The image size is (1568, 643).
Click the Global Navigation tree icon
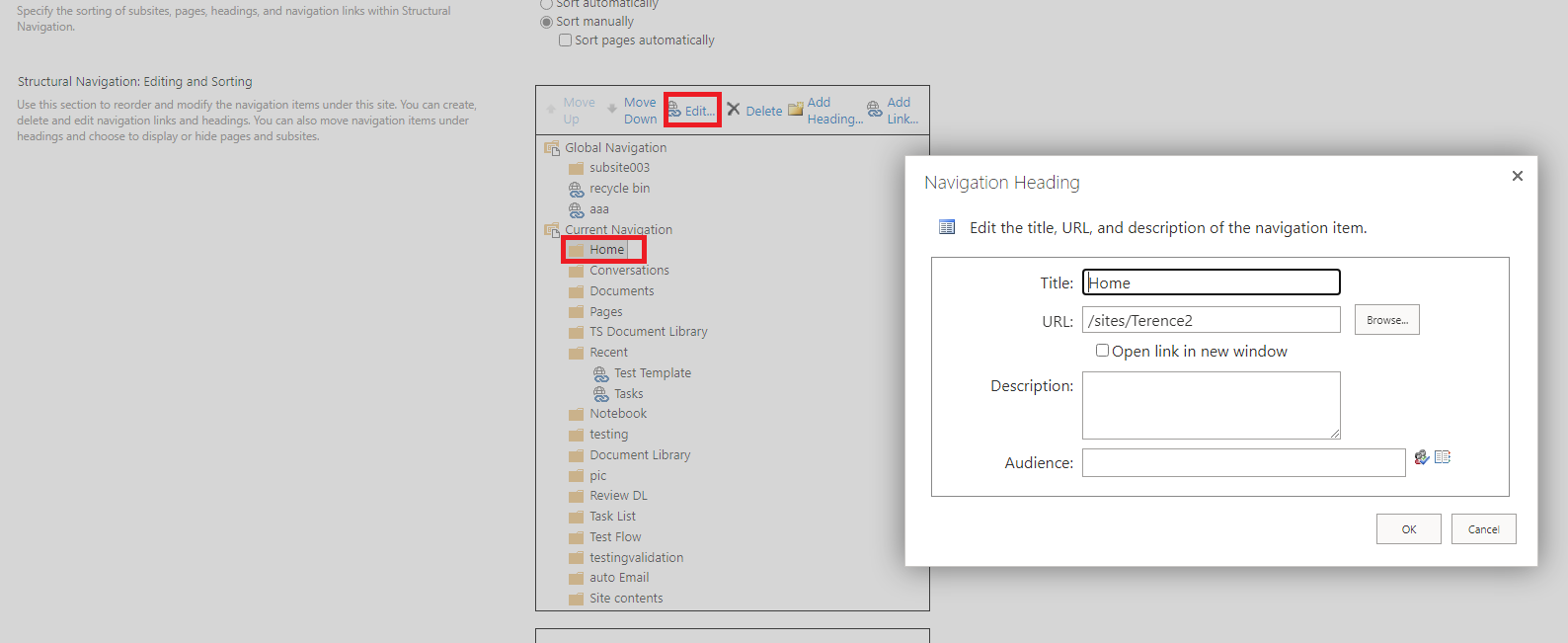[552, 148]
